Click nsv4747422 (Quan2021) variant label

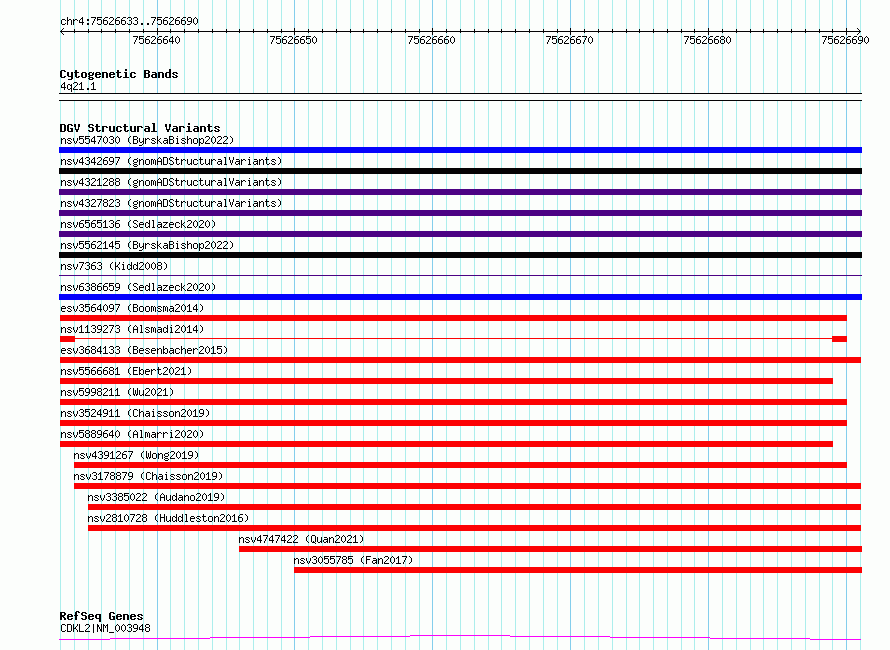(x=301, y=539)
